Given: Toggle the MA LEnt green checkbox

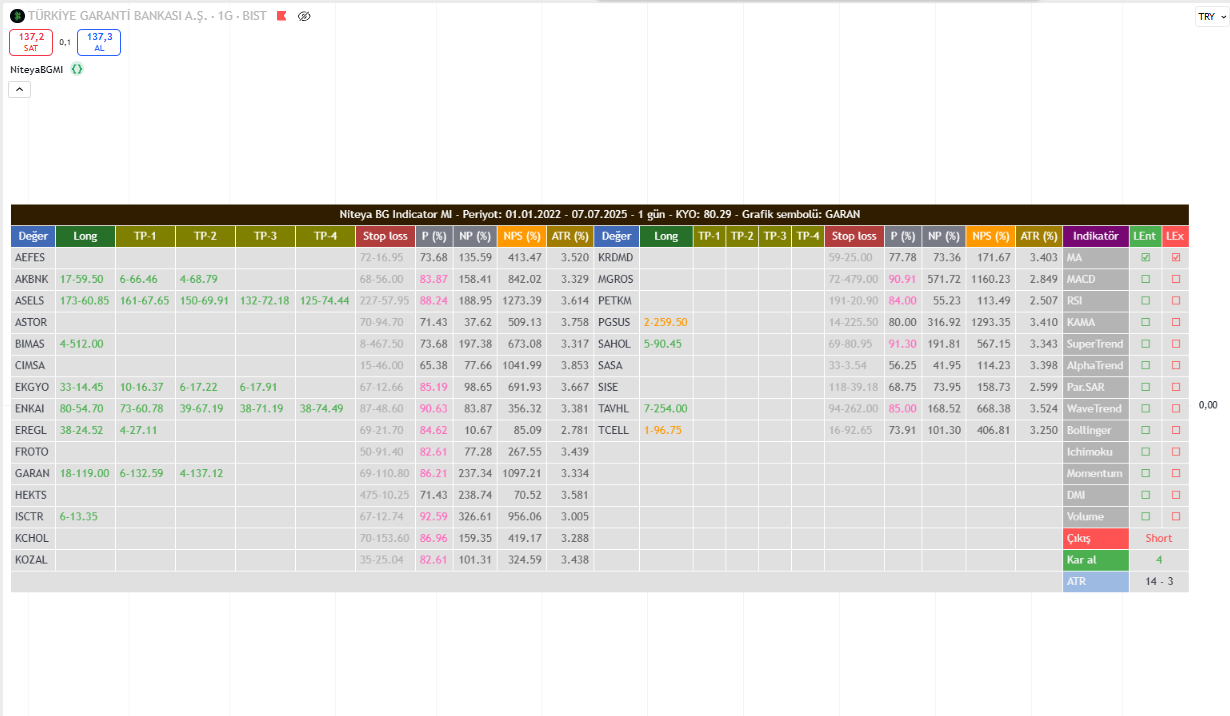Looking at the screenshot, I should point(1145,258).
